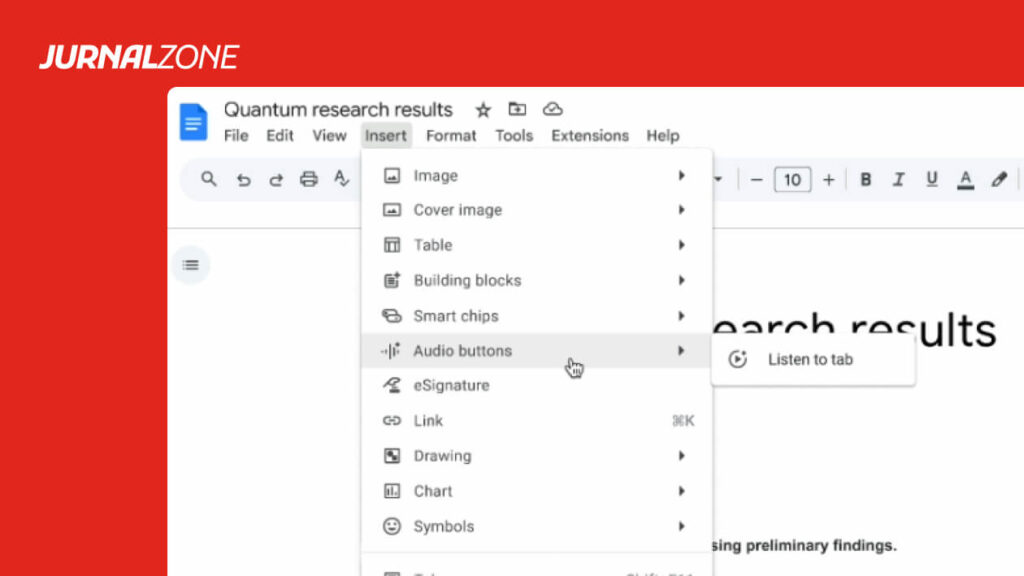Expand the Symbols submenu arrow
This screenshot has height=576, width=1024.
coord(681,526)
